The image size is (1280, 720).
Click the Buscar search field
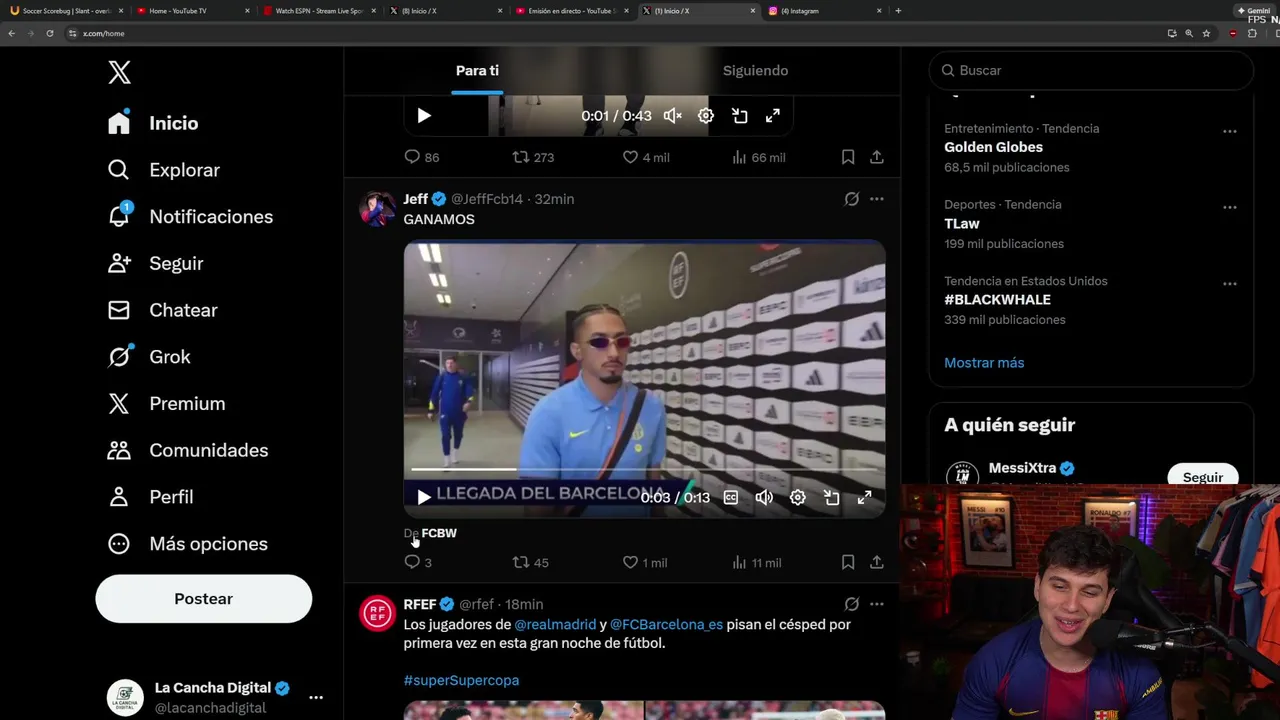pyautogui.click(x=1091, y=71)
